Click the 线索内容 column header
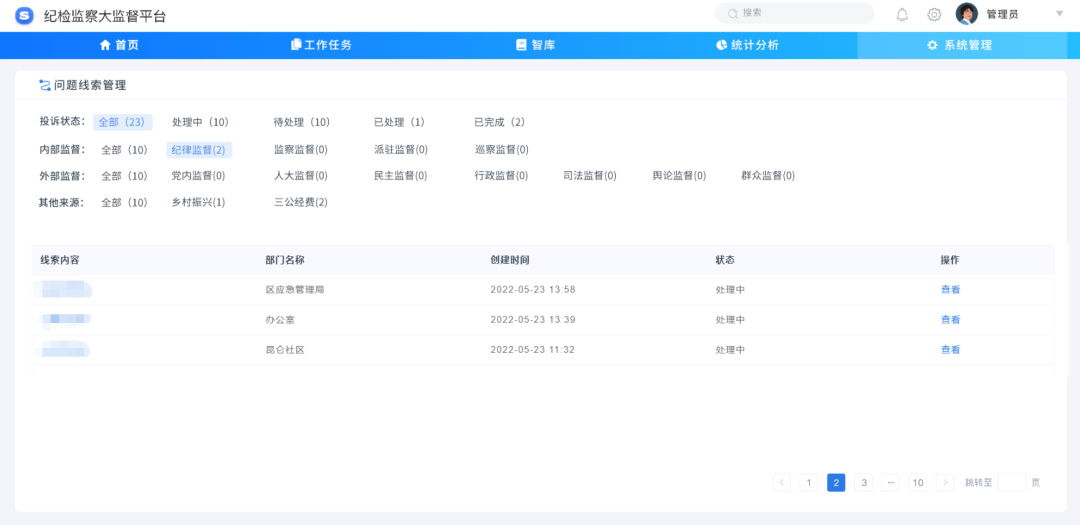Image resolution: width=1080 pixels, height=525 pixels. [60, 260]
